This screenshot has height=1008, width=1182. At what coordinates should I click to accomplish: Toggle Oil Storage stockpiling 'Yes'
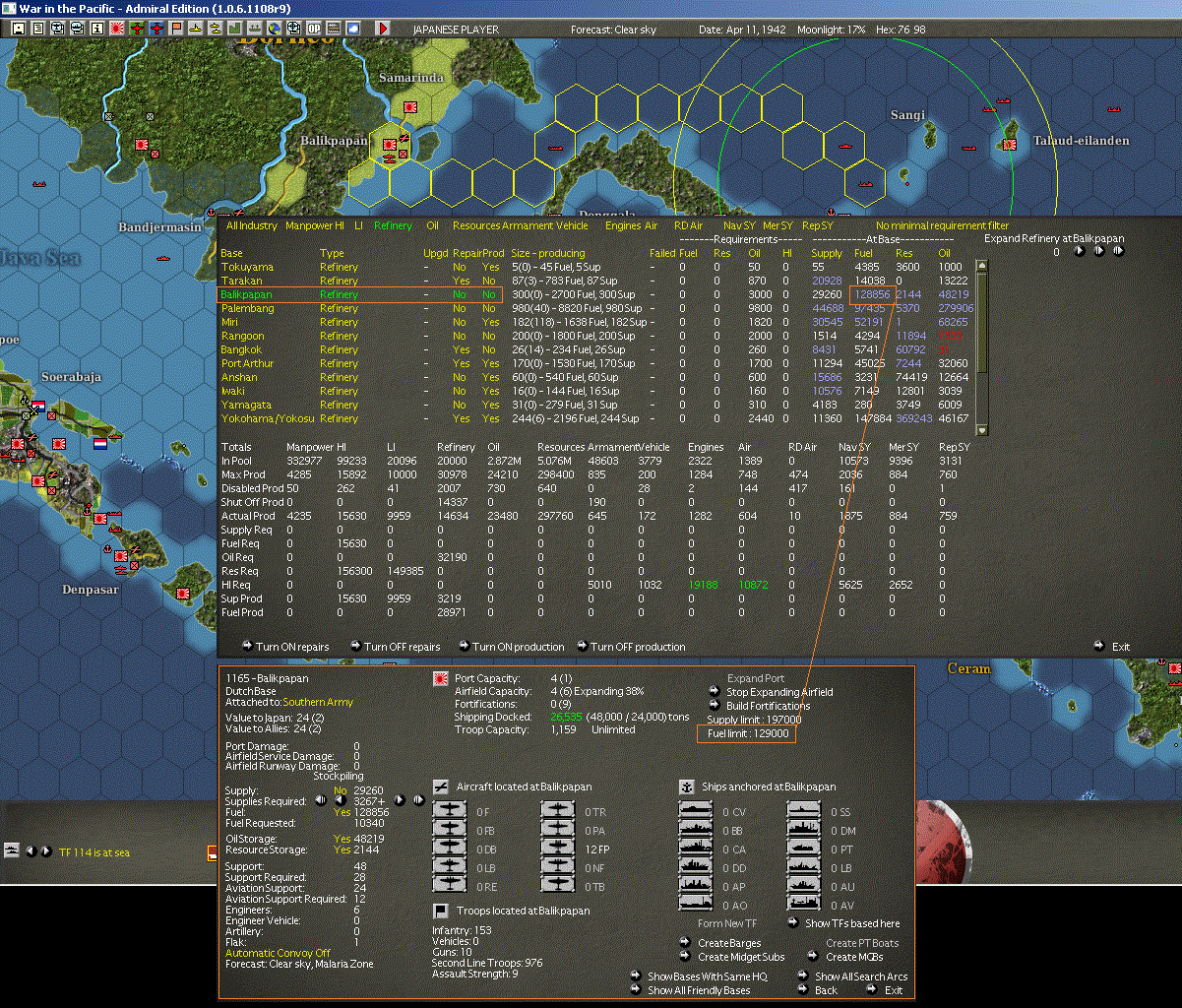pyautogui.click(x=342, y=838)
